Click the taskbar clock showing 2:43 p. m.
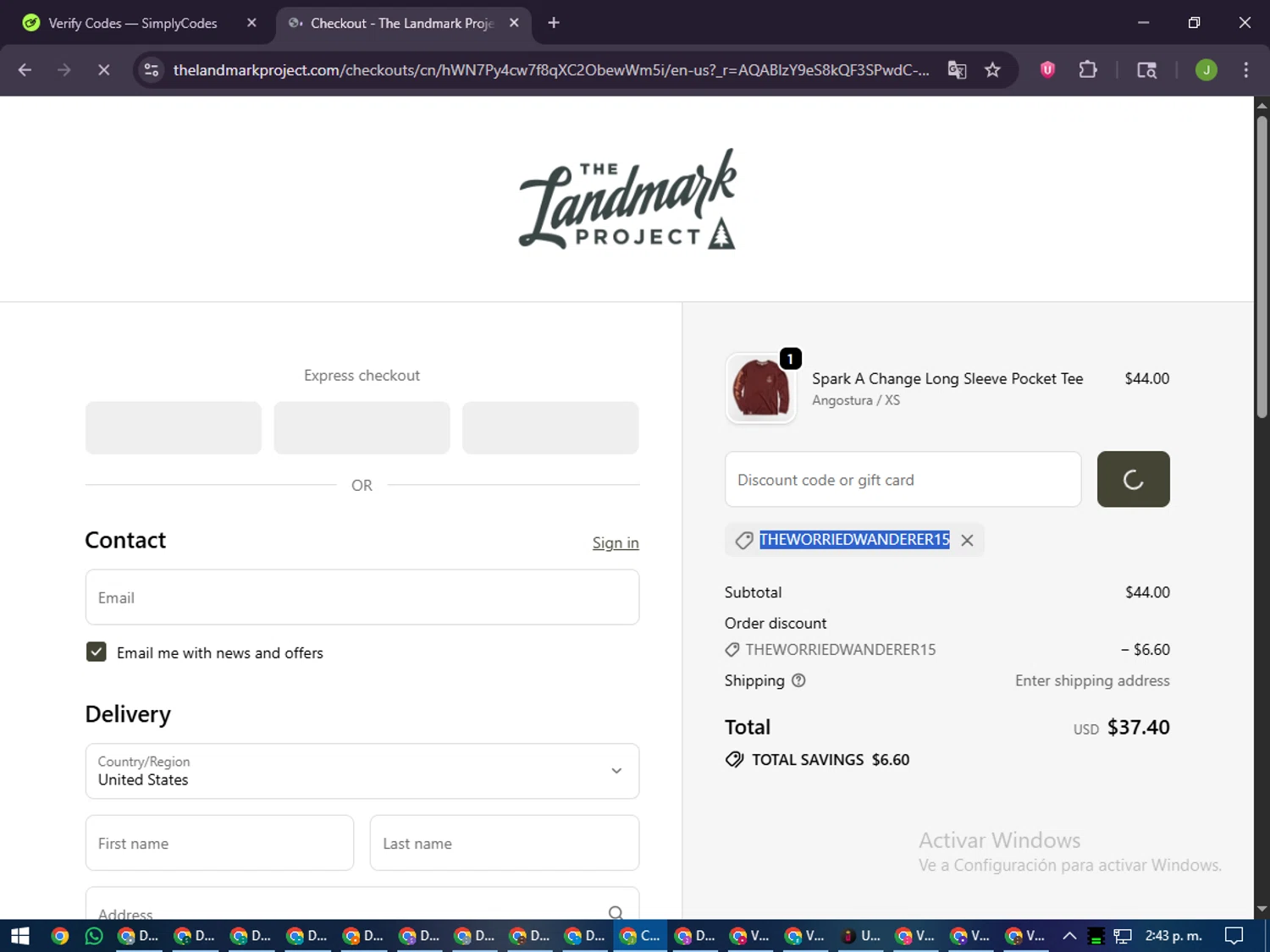 click(1173, 936)
